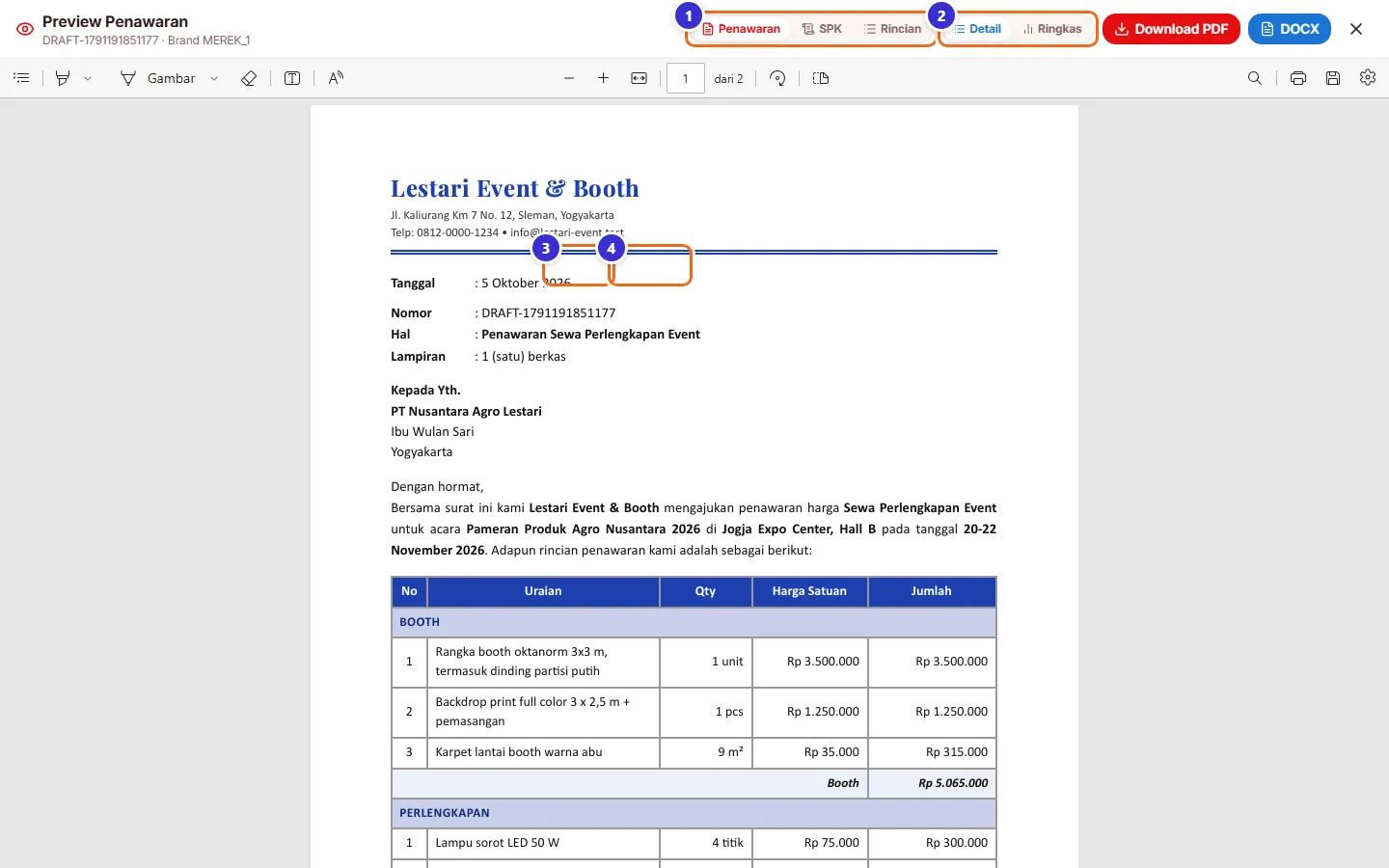Screen dimensions: 1389x868
Task: Export the document as DOCX
Action: click(x=1290, y=29)
